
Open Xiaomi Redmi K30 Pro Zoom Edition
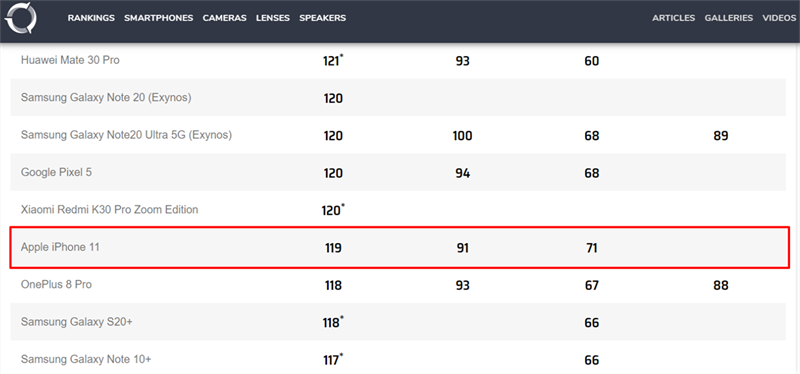coord(110,209)
